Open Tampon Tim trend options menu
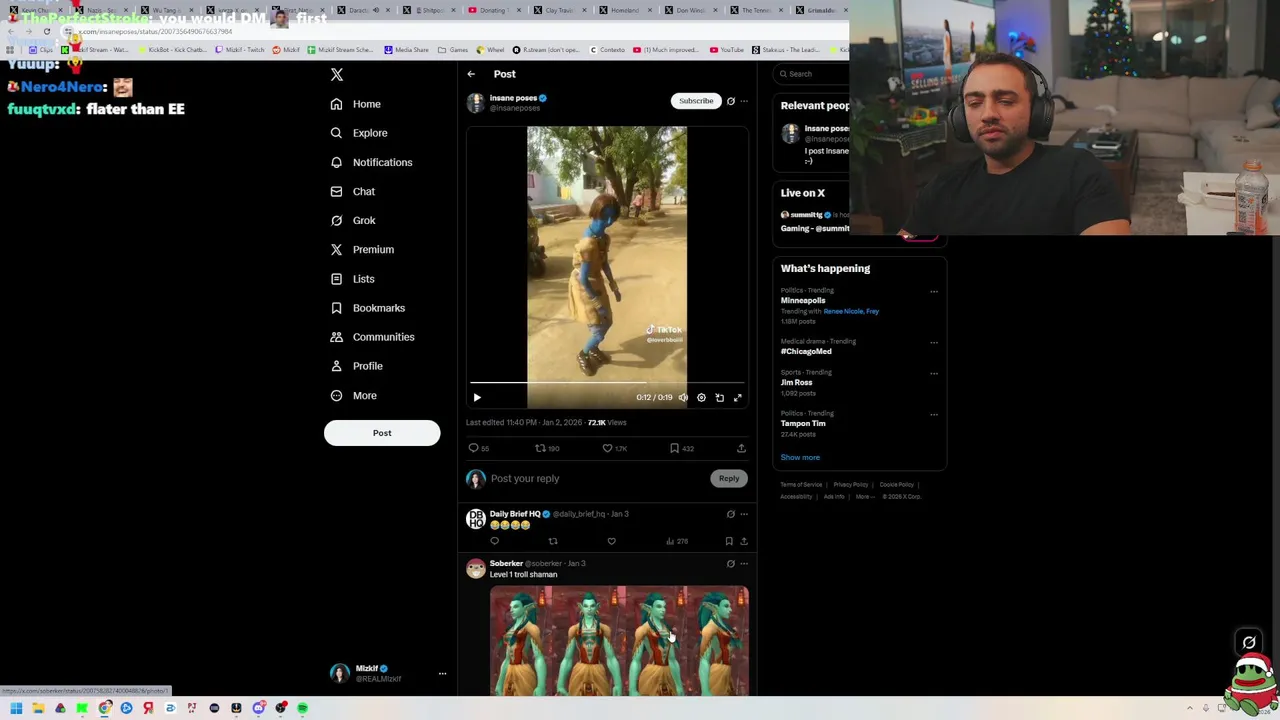Image resolution: width=1280 pixels, height=720 pixels. coord(934,415)
